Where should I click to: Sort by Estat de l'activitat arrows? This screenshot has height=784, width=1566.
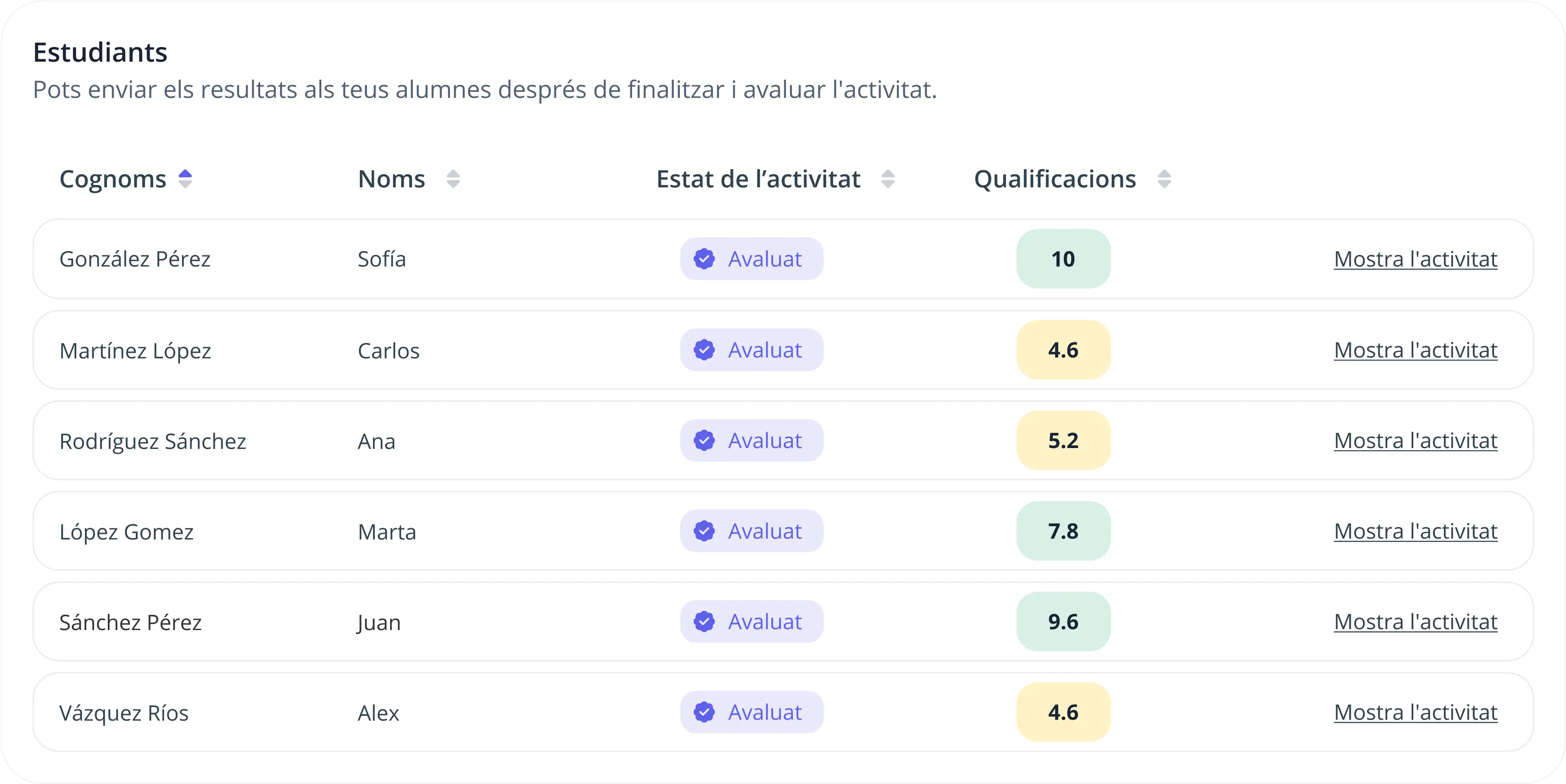tap(887, 179)
